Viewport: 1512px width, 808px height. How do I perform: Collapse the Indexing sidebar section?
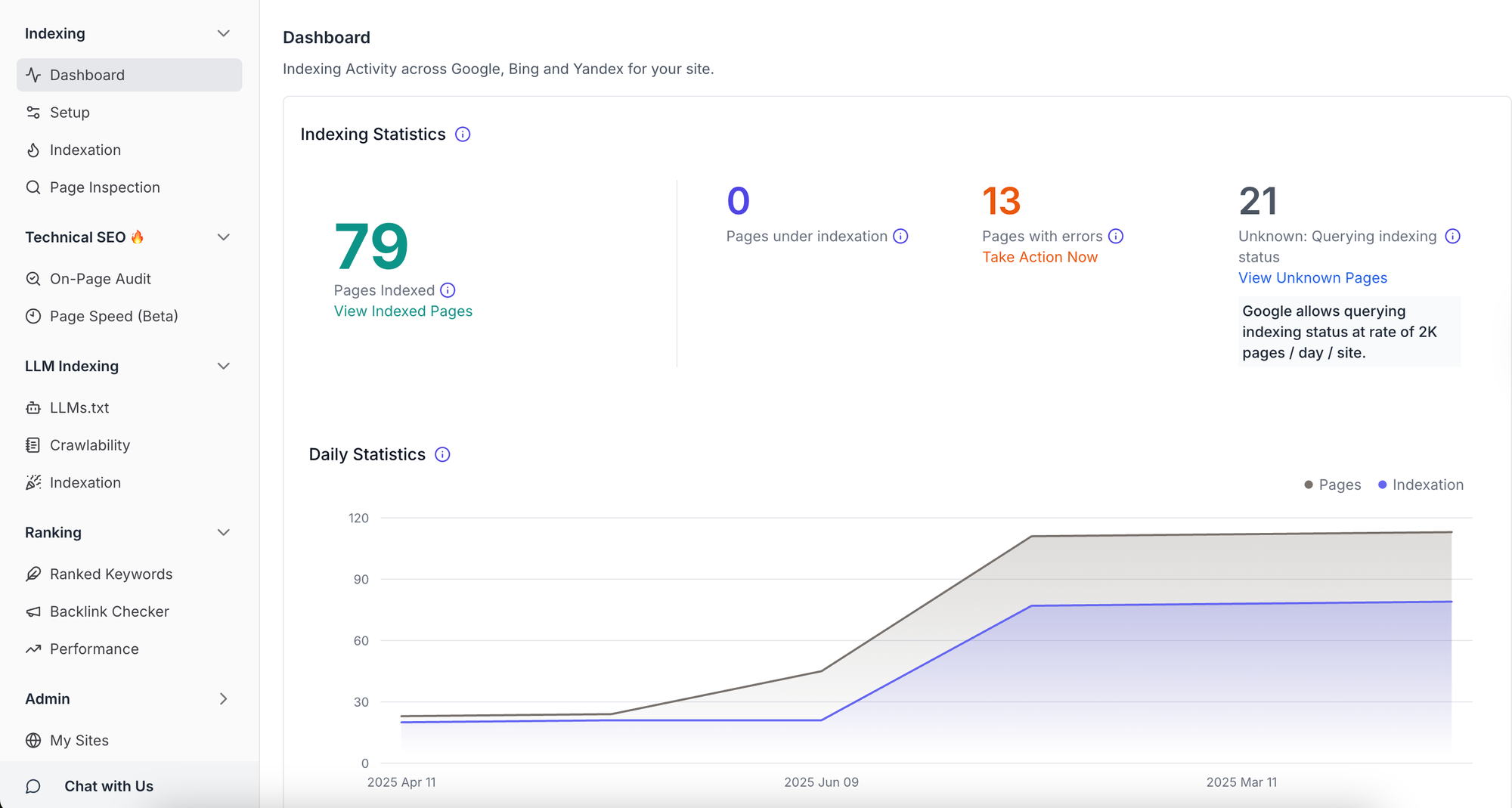[223, 33]
